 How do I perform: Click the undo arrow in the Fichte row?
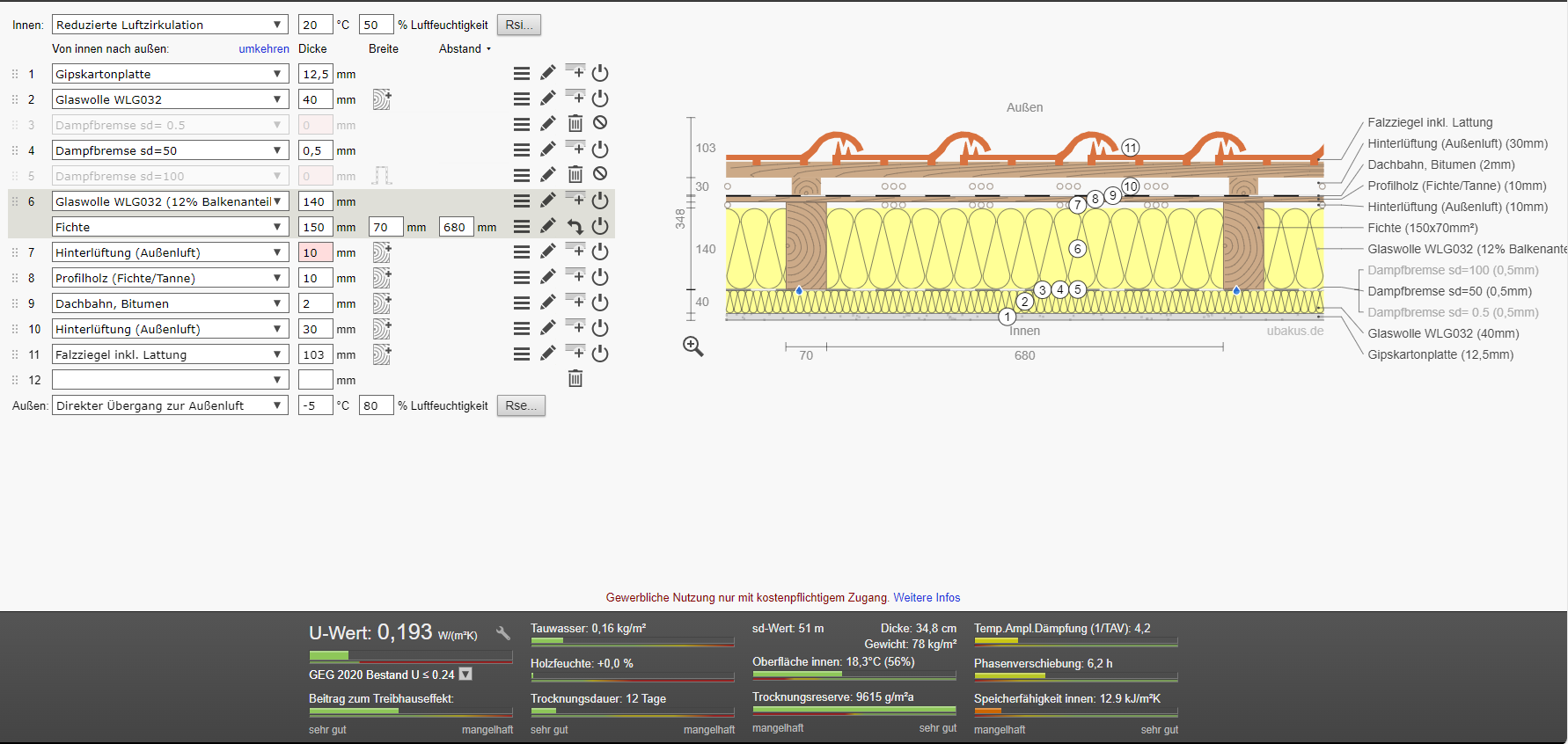[575, 226]
